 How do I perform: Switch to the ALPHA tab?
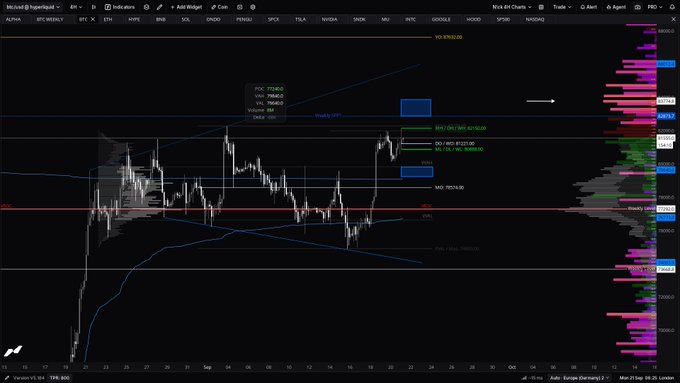click(13, 20)
